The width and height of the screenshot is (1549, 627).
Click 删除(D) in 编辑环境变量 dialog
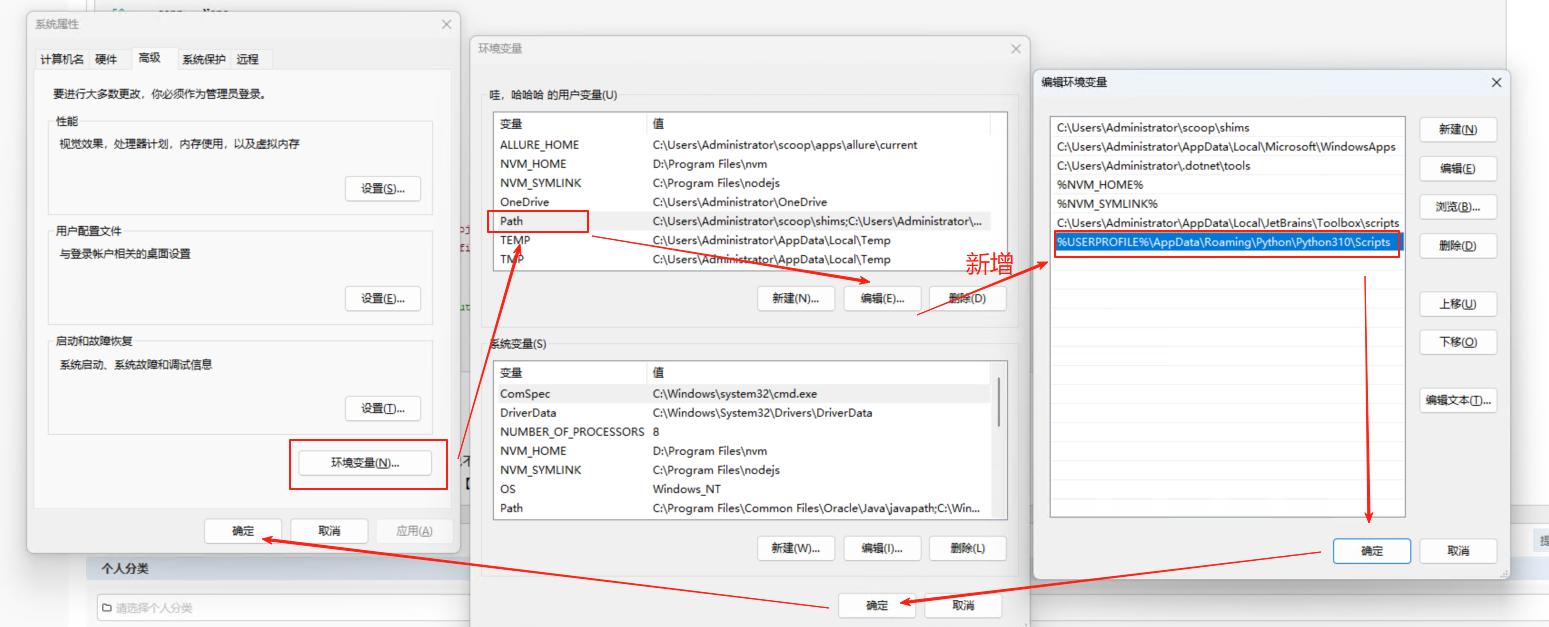click(1458, 246)
